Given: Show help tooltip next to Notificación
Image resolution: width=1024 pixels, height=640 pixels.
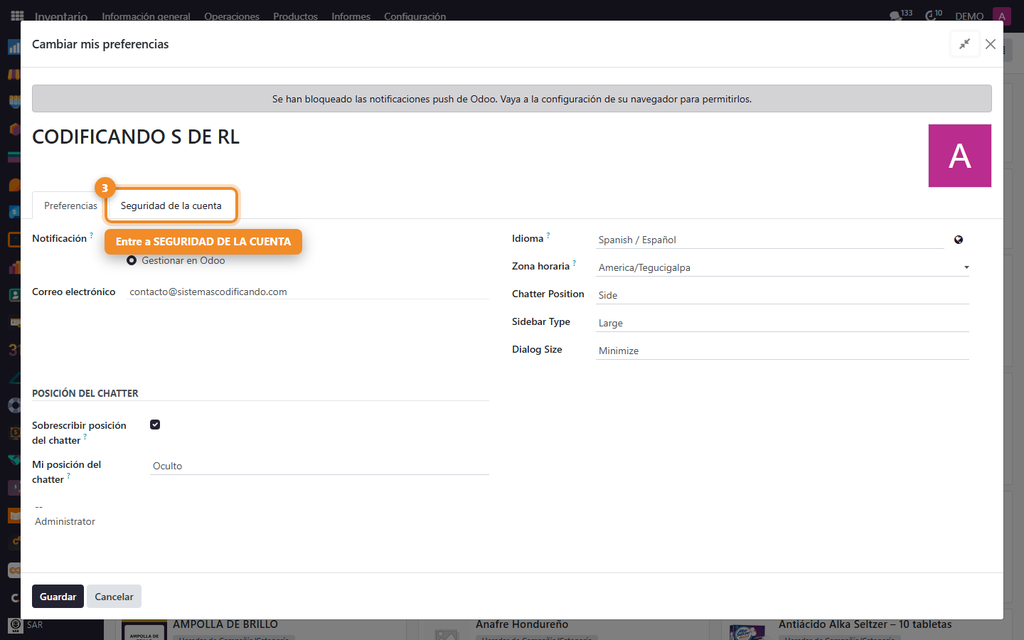Looking at the screenshot, I should [x=91, y=235].
